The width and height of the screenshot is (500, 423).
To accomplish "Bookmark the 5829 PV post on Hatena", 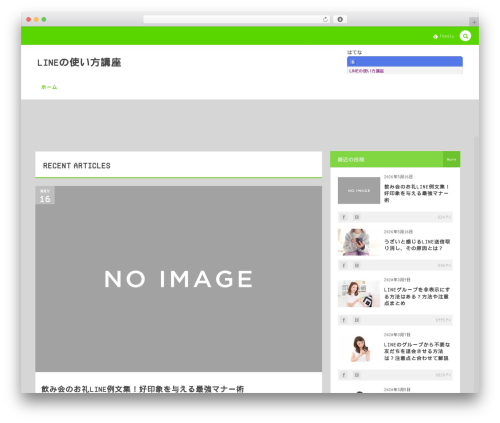I will (x=356, y=375).
